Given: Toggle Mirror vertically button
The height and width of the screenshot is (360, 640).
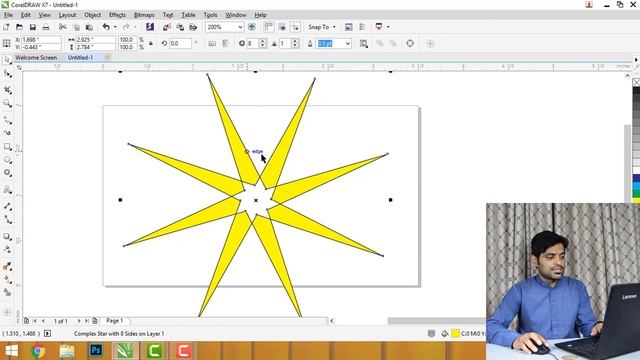Looking at the screenshot, I should coord(225,43).
